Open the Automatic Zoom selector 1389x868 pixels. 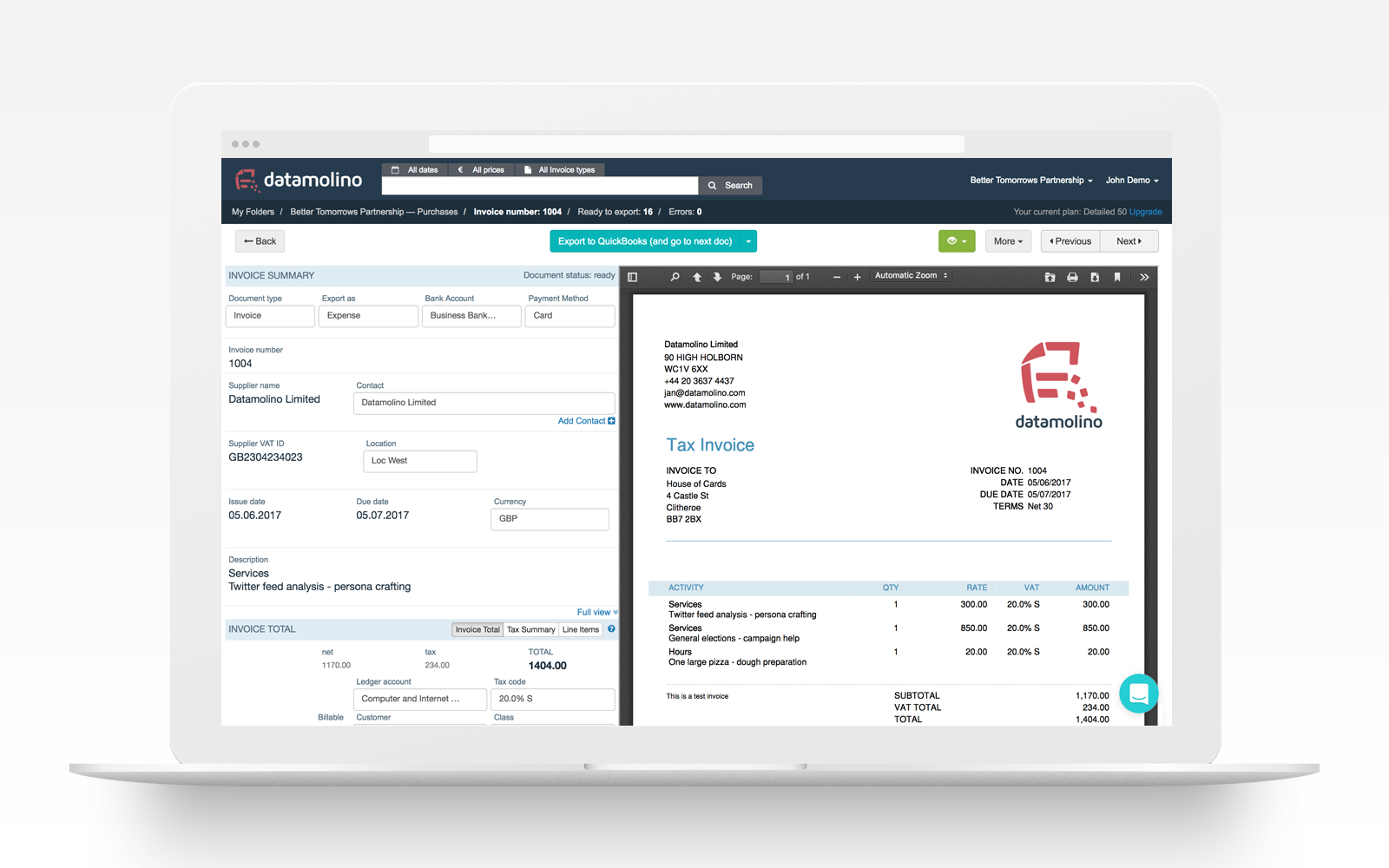coord(912,276)
